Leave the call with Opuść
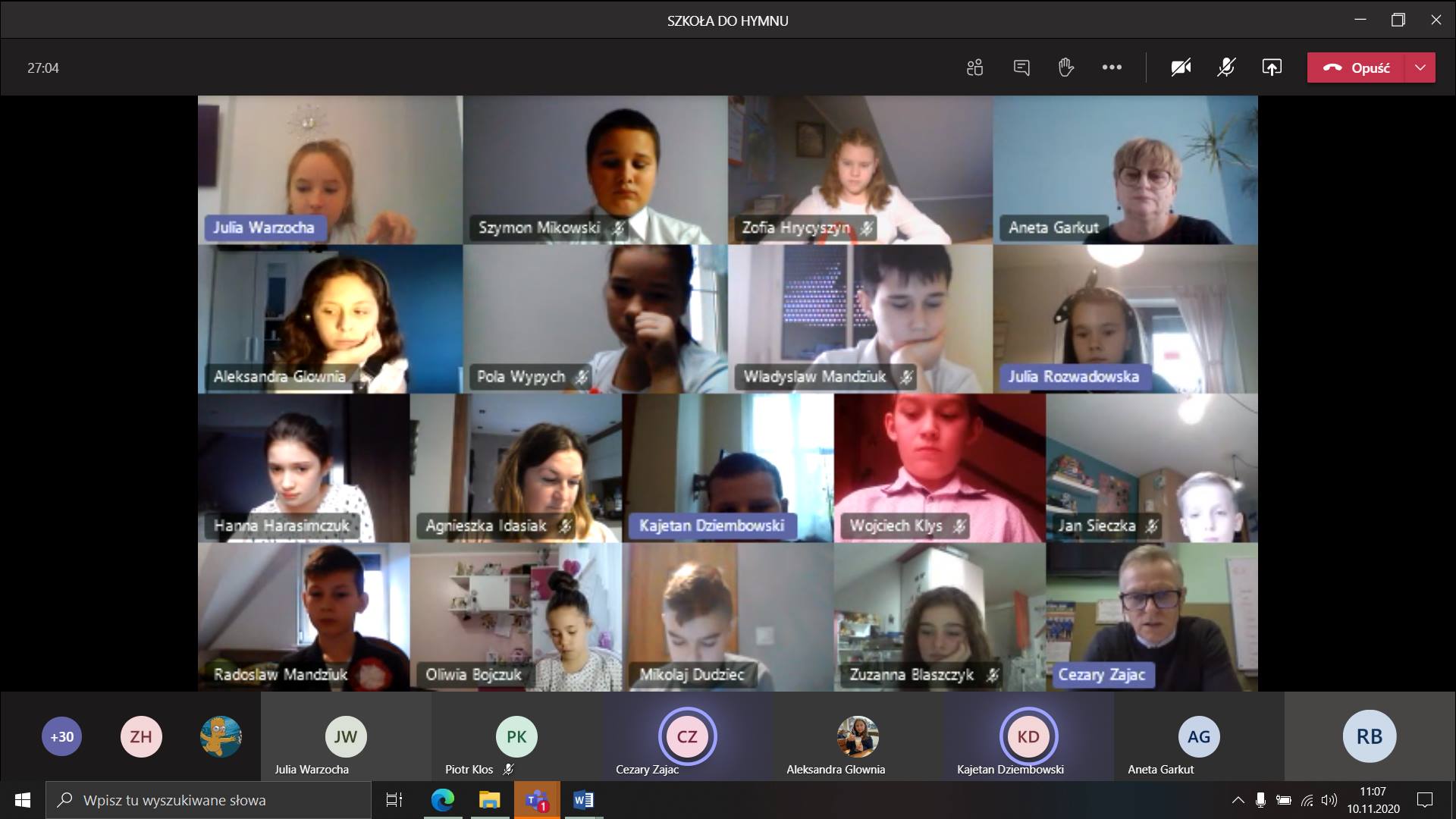The width and height of the screenshot is (1456, 819). tap(1356, 67)
